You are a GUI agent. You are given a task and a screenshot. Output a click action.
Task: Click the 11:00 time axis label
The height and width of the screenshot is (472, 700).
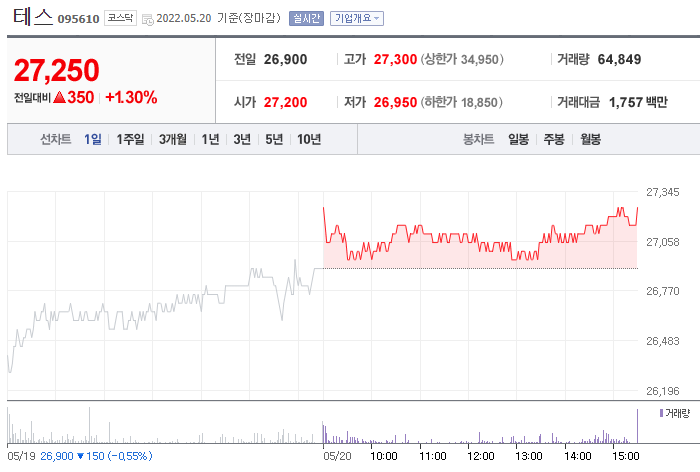pyautogui.click(x=433, y=456)
